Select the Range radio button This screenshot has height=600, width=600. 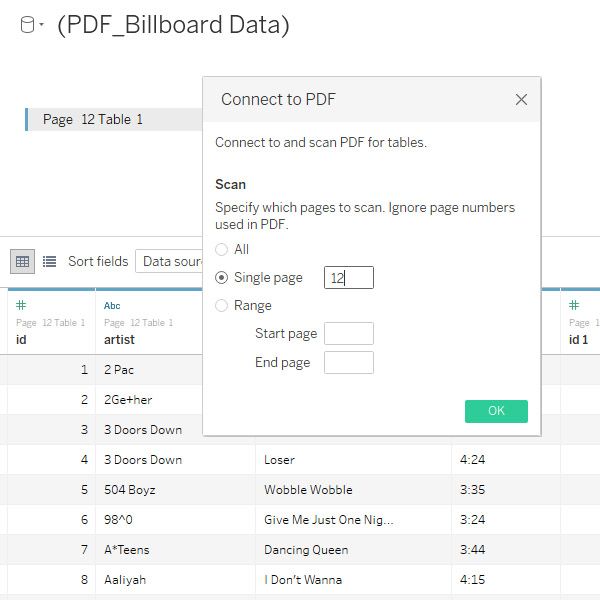(x=222, y=305)
